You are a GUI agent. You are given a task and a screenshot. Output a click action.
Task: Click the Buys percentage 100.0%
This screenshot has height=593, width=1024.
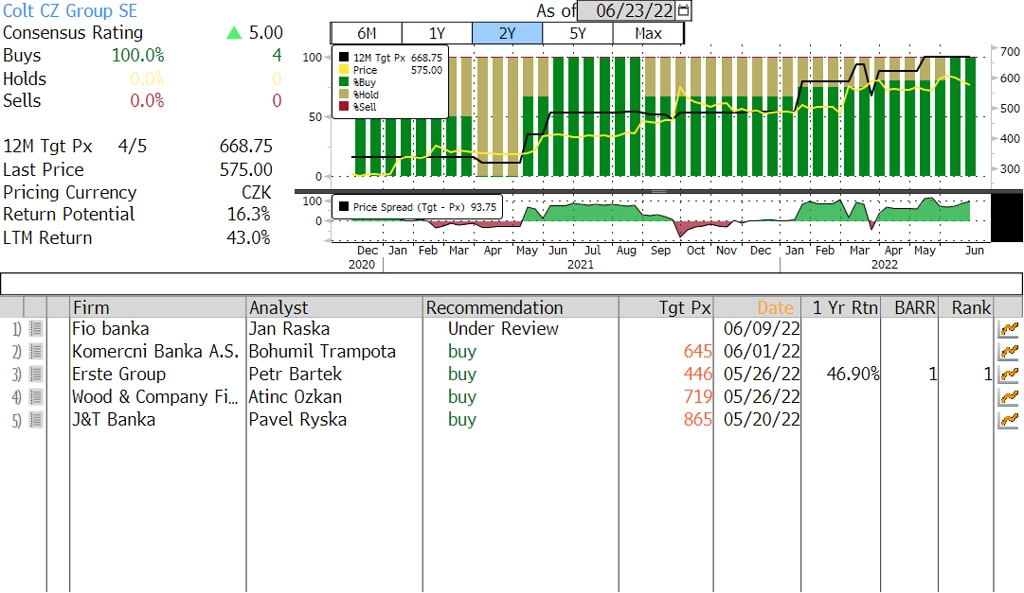(x=138, y=56)
